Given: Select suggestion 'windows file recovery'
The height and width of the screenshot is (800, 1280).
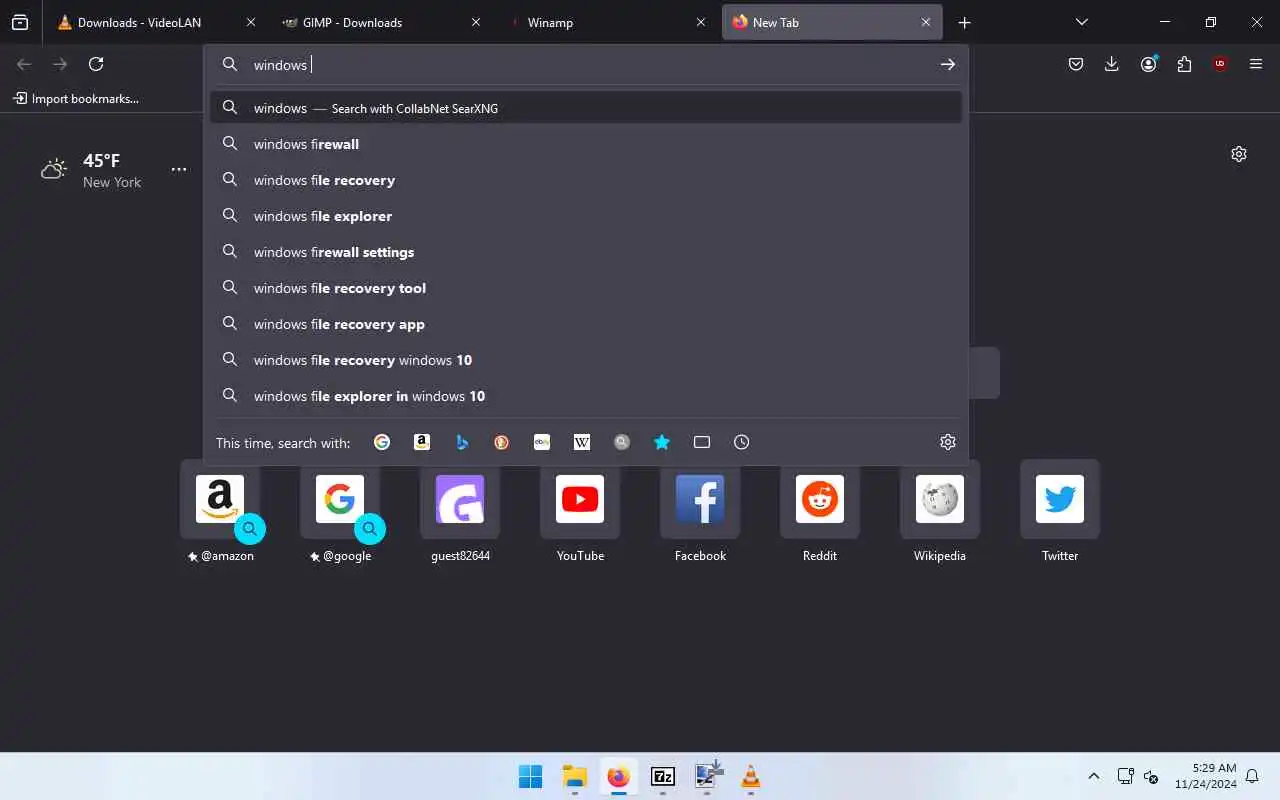Looking at the screenshot, I should click(586, 180).
